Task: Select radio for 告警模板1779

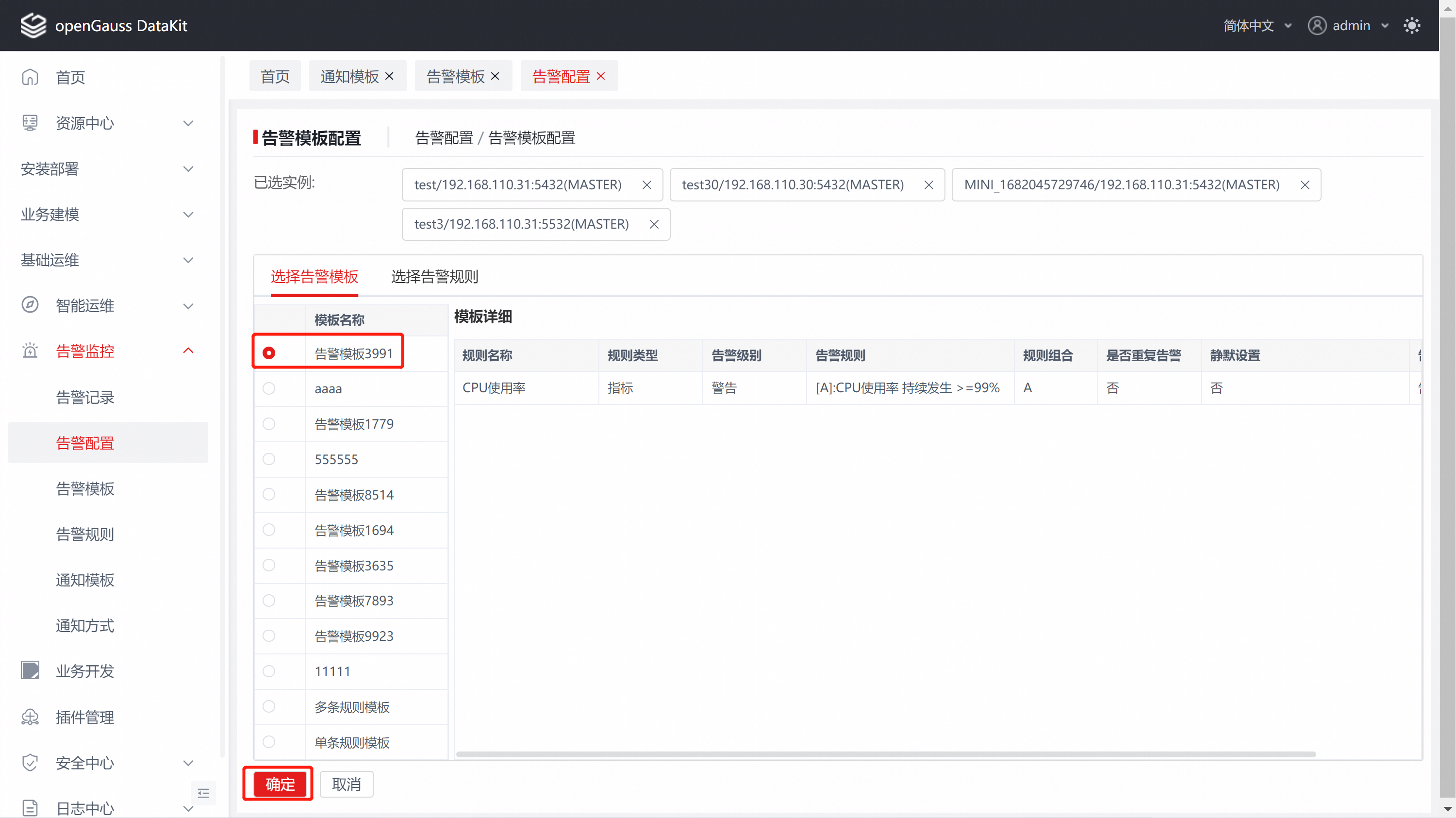Action: click(269, 424)
